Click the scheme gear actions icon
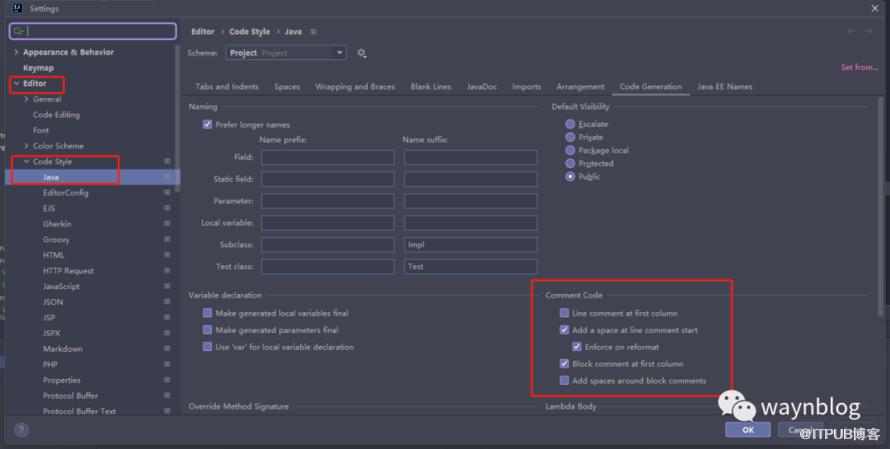 pyautogui.click(x=362, y=53)
